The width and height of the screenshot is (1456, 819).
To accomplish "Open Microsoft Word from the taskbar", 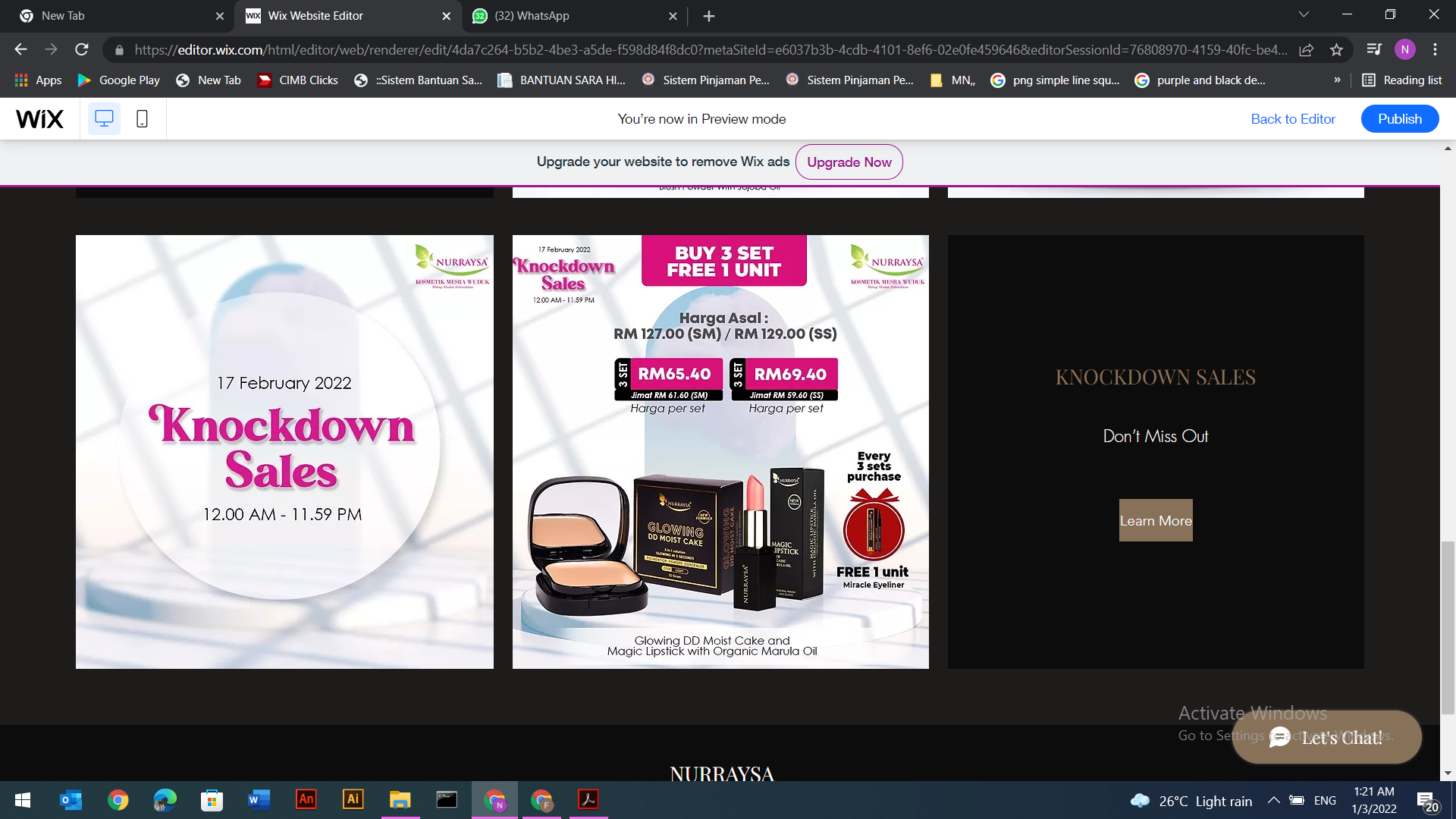I will pos(259,800).
